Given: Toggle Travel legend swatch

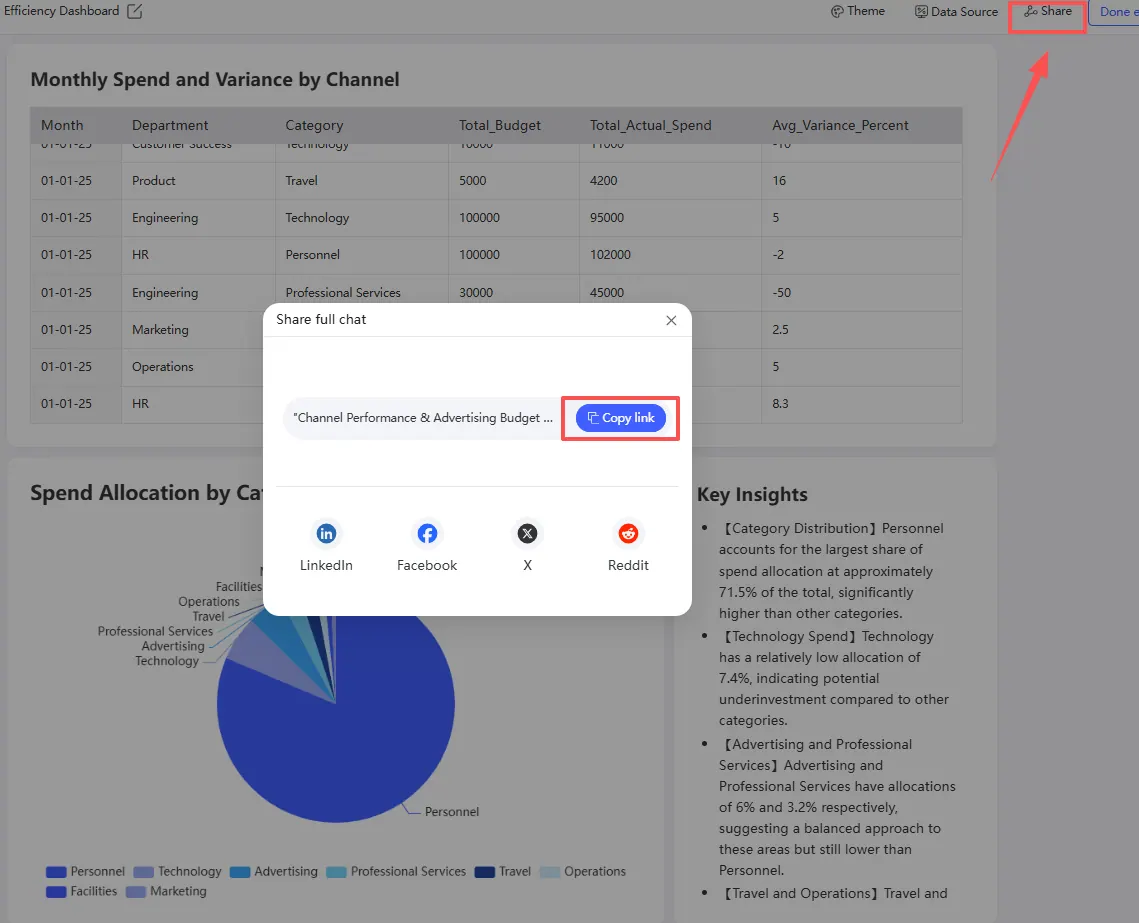Looking at the screenshot, I should click(485, 872).
